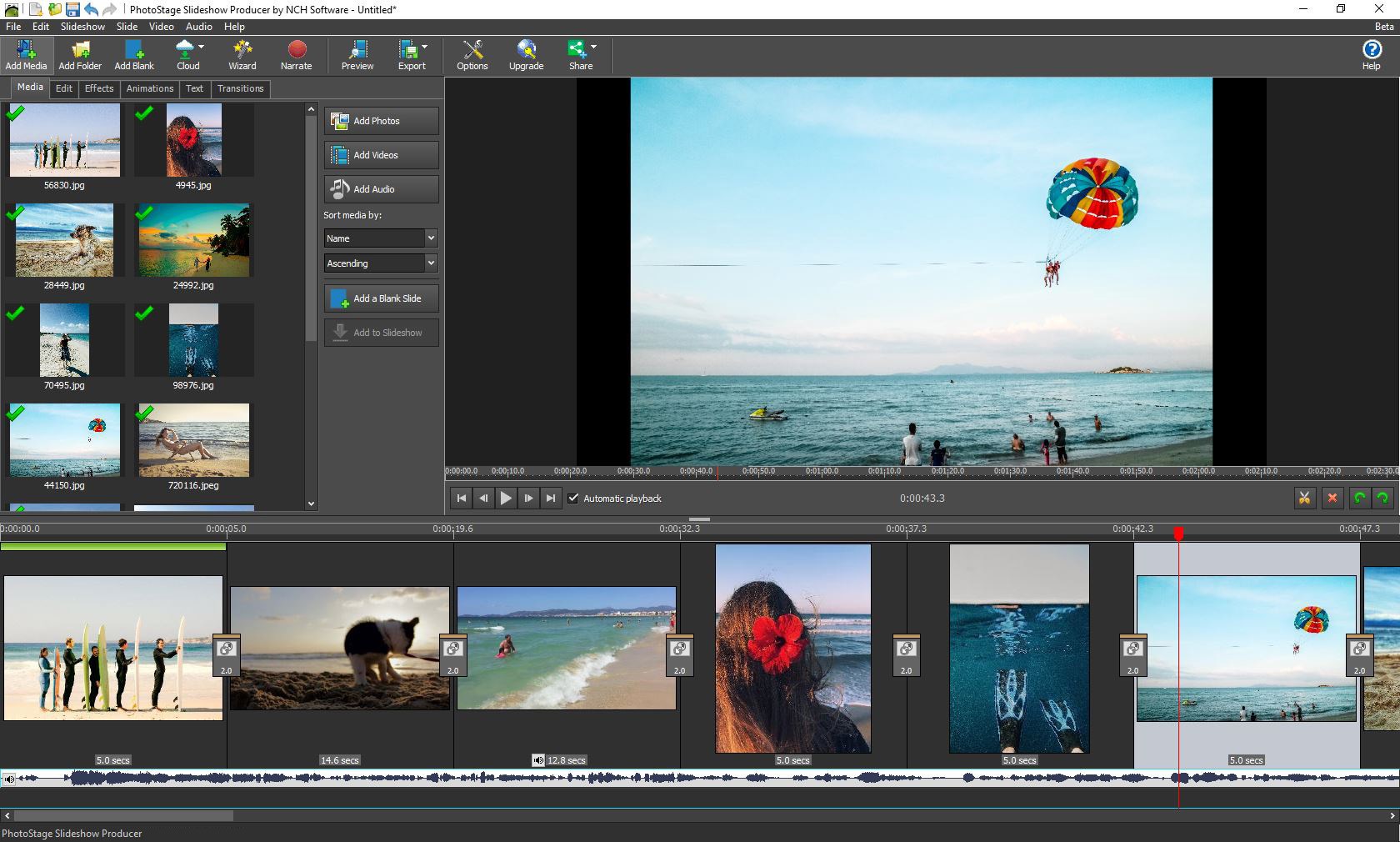1400x842 pixels.
Task: Open the Options tools icon
Action: coord(472,55)
